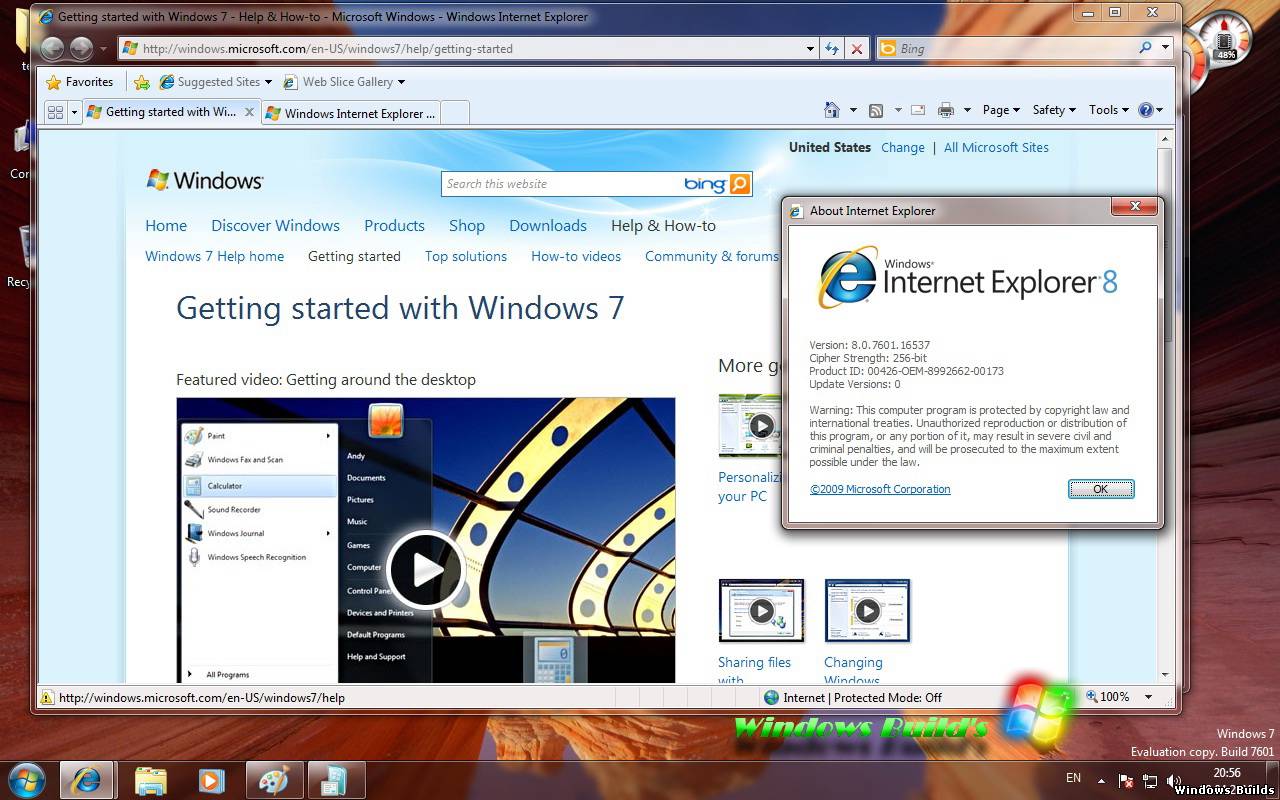Click the Refresh icon beside the address bar

tap(832, 48)
